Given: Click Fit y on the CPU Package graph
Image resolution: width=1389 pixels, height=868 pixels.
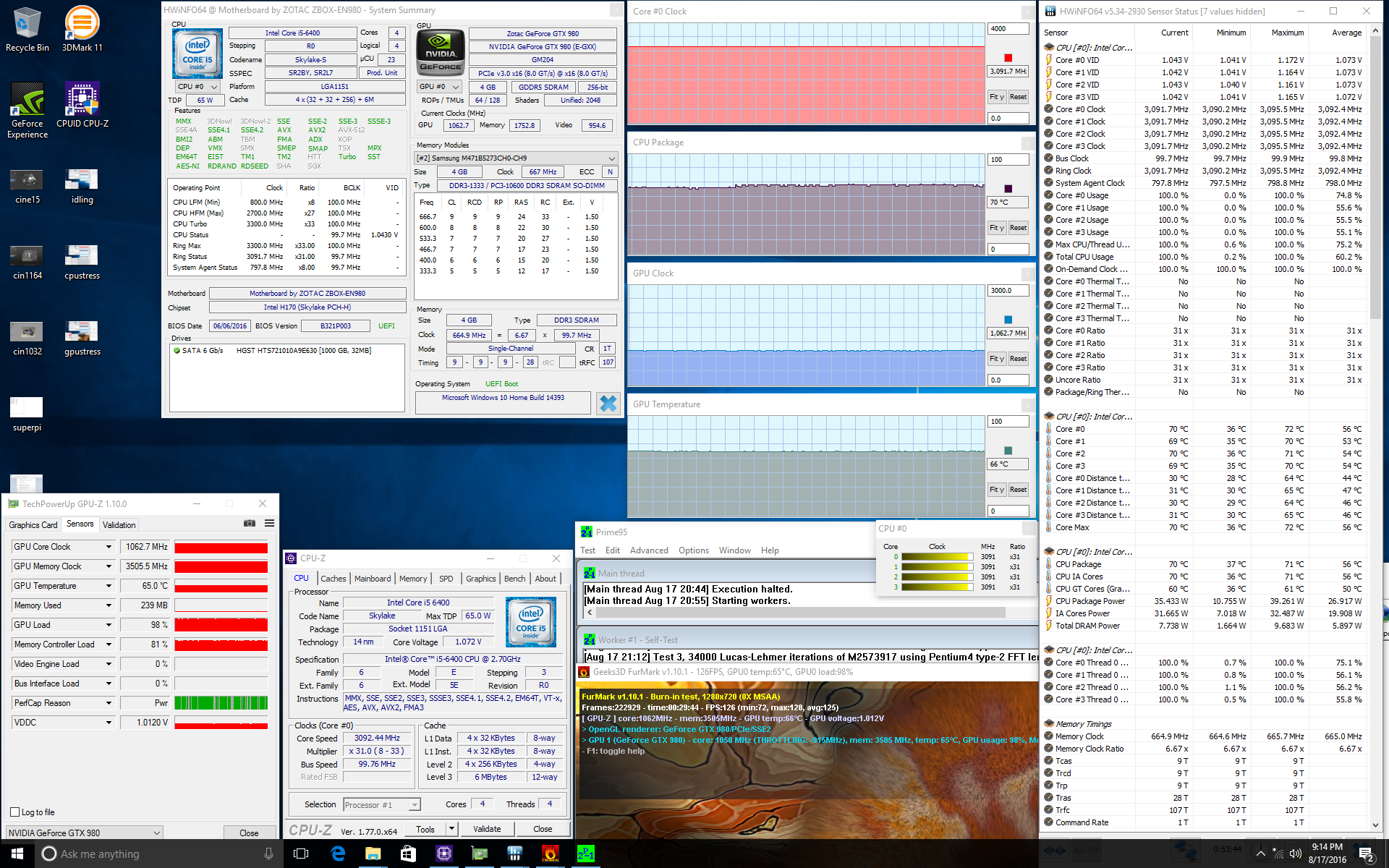Looking at the screenshot, I should pyautogui.click(x=997, y=228).
